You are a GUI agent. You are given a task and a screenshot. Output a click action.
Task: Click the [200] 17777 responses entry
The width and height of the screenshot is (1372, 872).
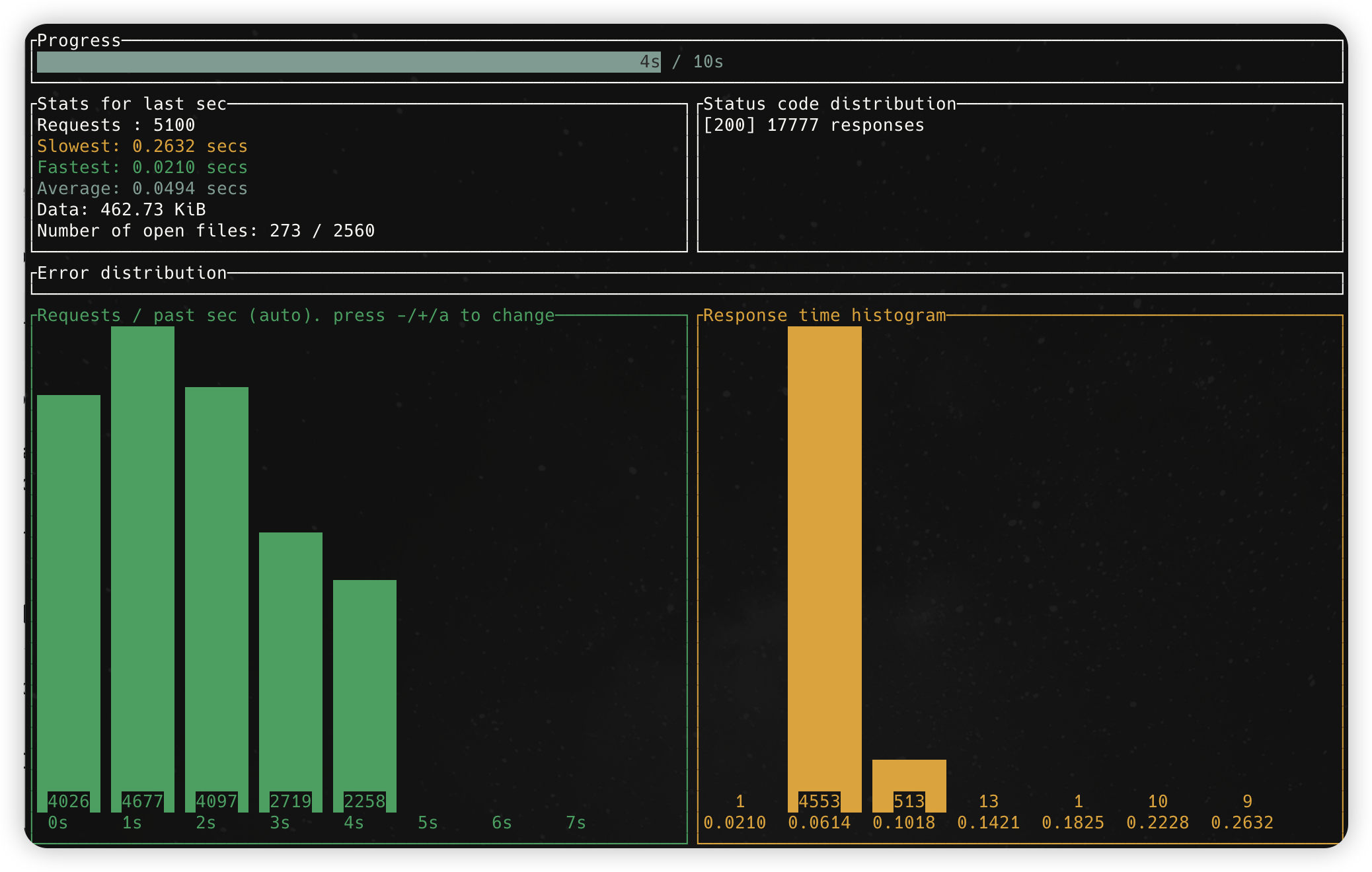tap(814, 126)
